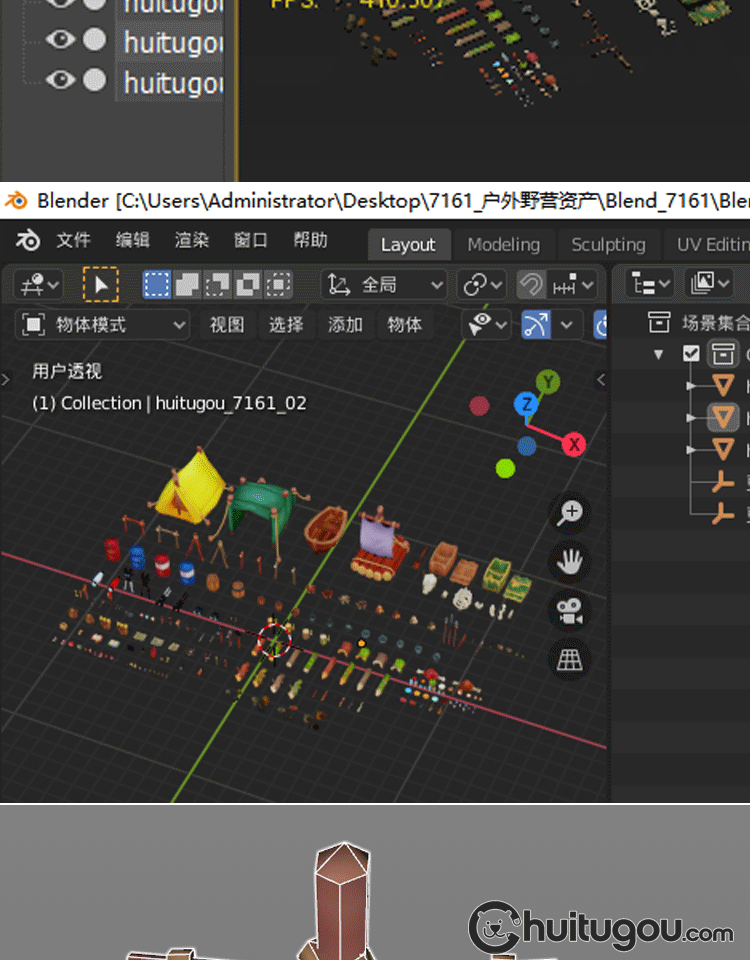The image size is (750, 960).
Task: Click the new selection mode square icon
Action: 156,285
